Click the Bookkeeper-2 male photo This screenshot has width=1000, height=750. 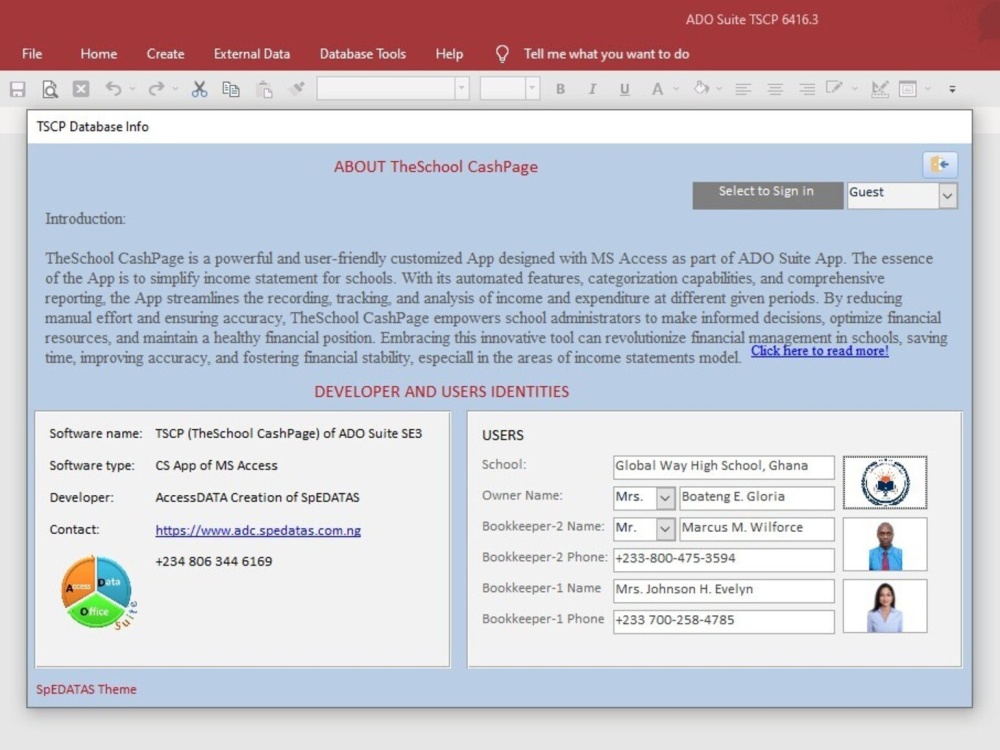pos(885,544)
